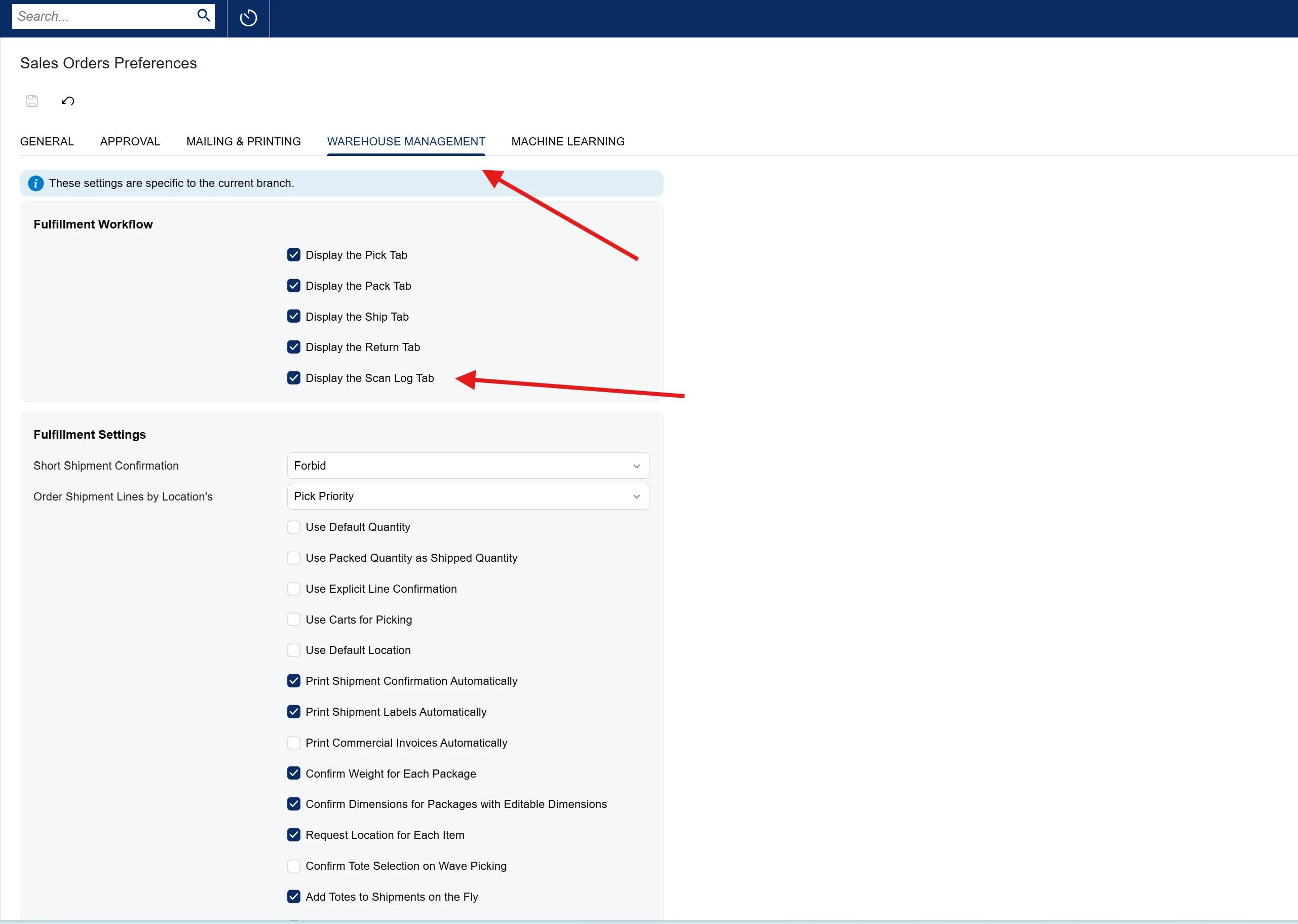Click inside the Search input field

[105, 16]
